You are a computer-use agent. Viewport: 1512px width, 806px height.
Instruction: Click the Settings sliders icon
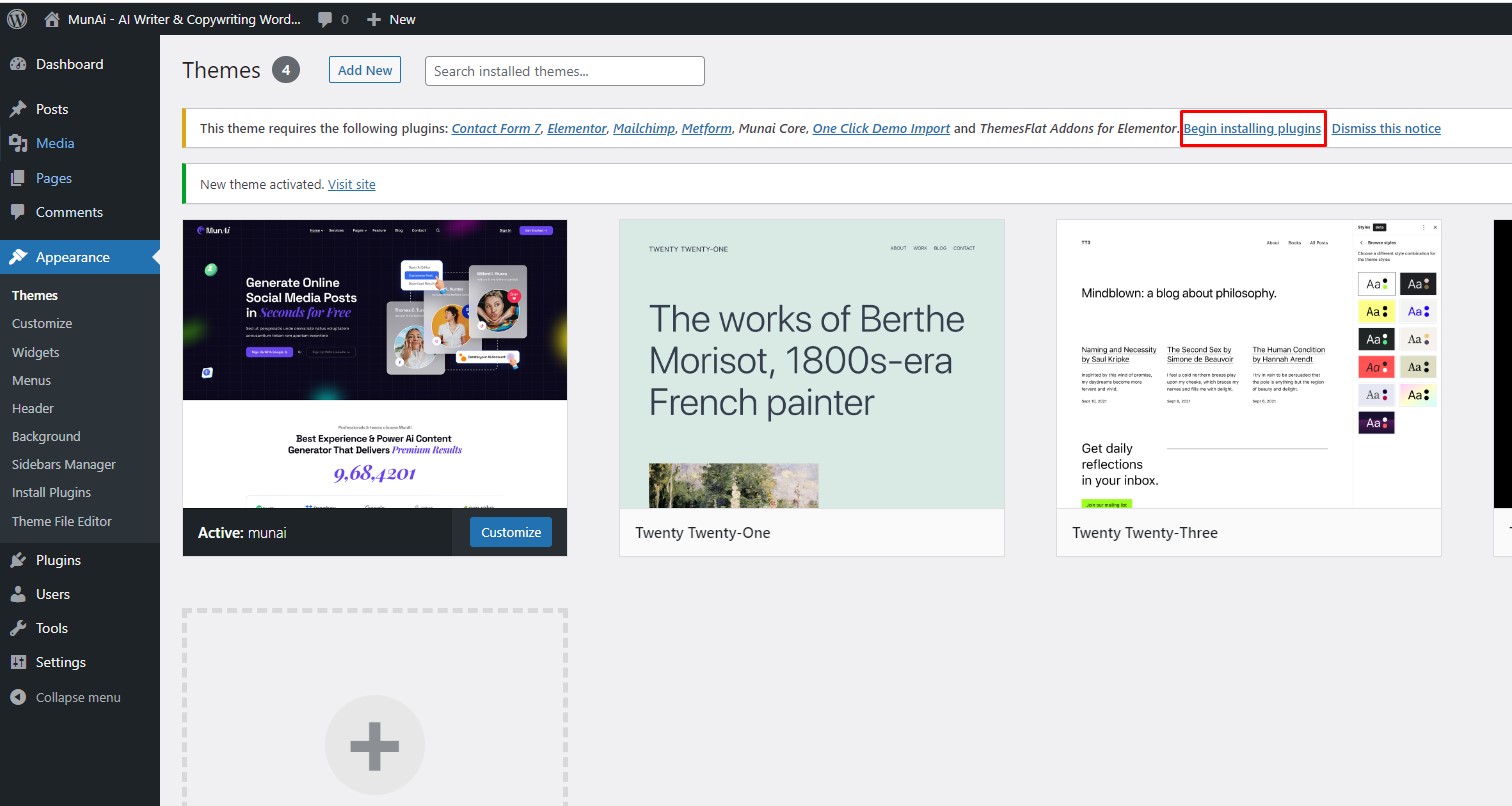pyautogui.click(x=18, y=662)
